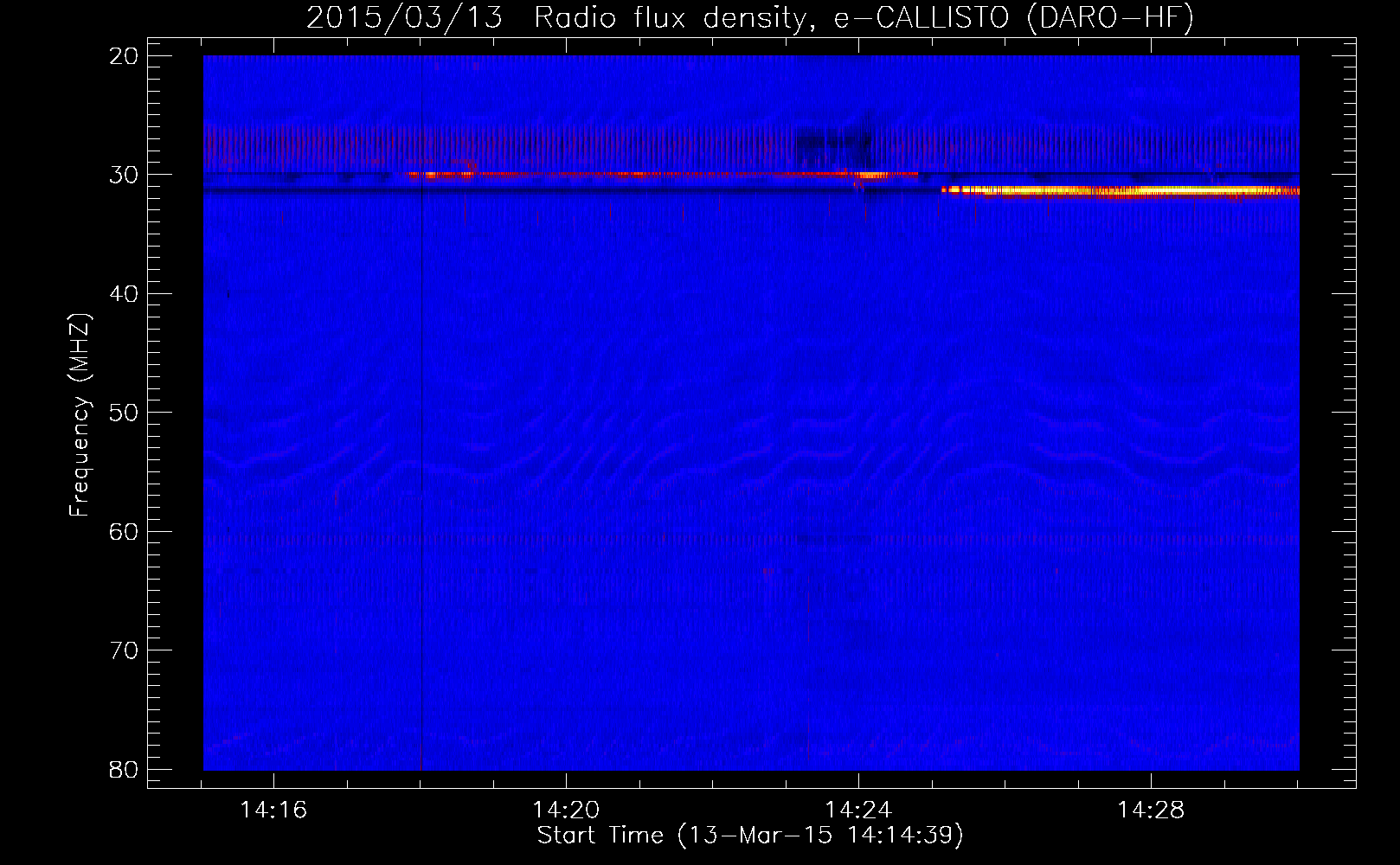Select the 'Frequency (MHZ)' y-axis label
1400x865 pixels.
pyautogui.click(x=80, y=415)
